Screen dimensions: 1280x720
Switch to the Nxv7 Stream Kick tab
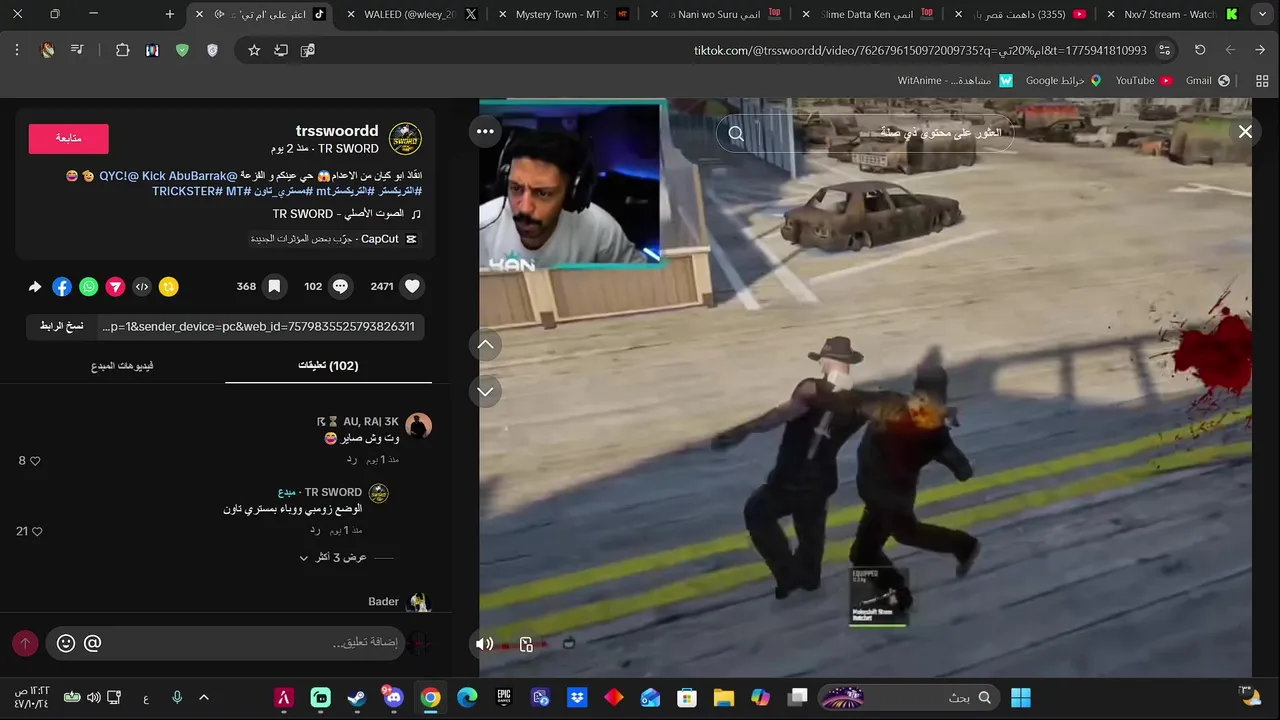click(x=1169, y=14)
